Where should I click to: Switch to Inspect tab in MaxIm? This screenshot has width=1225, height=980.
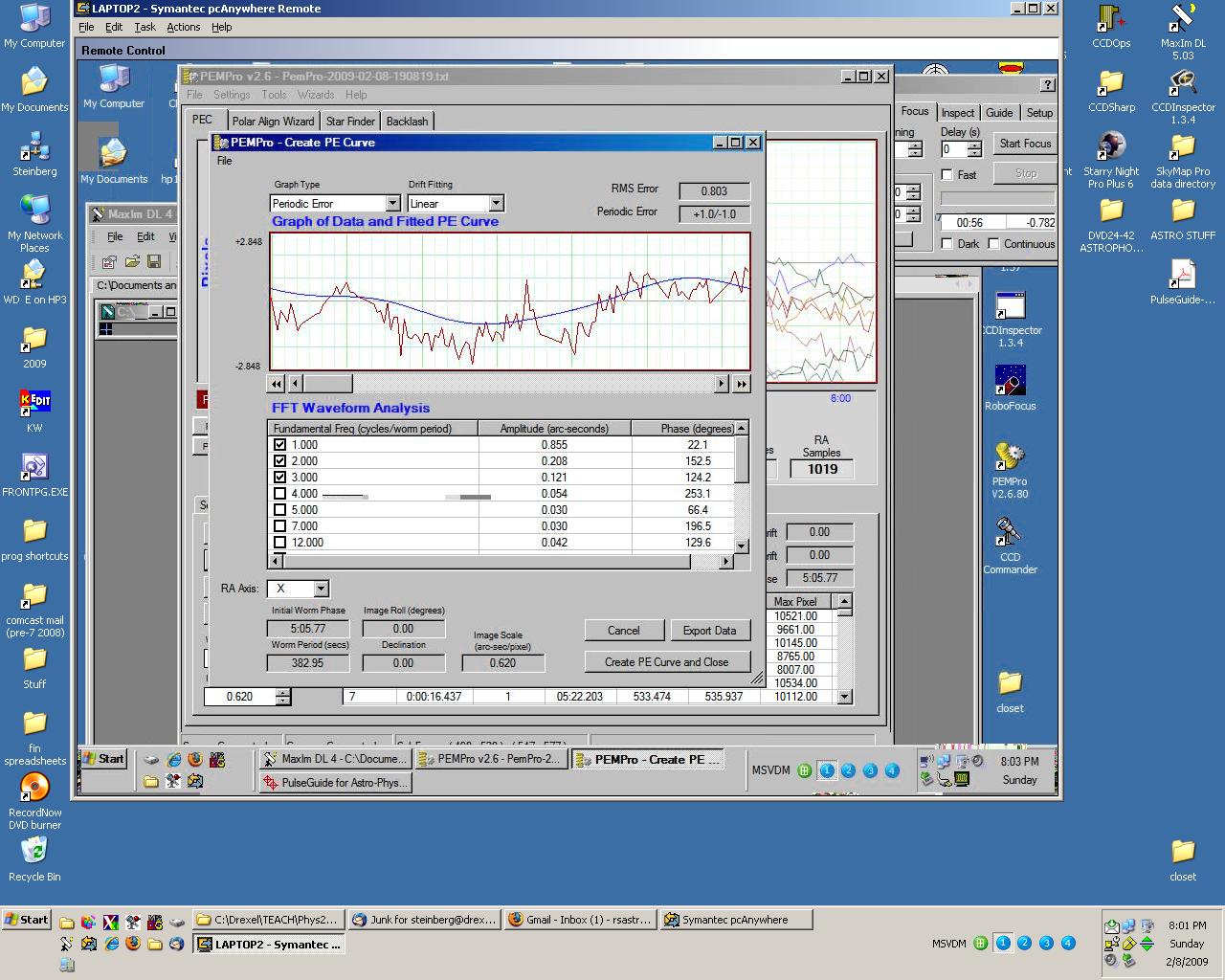(957, 113)
